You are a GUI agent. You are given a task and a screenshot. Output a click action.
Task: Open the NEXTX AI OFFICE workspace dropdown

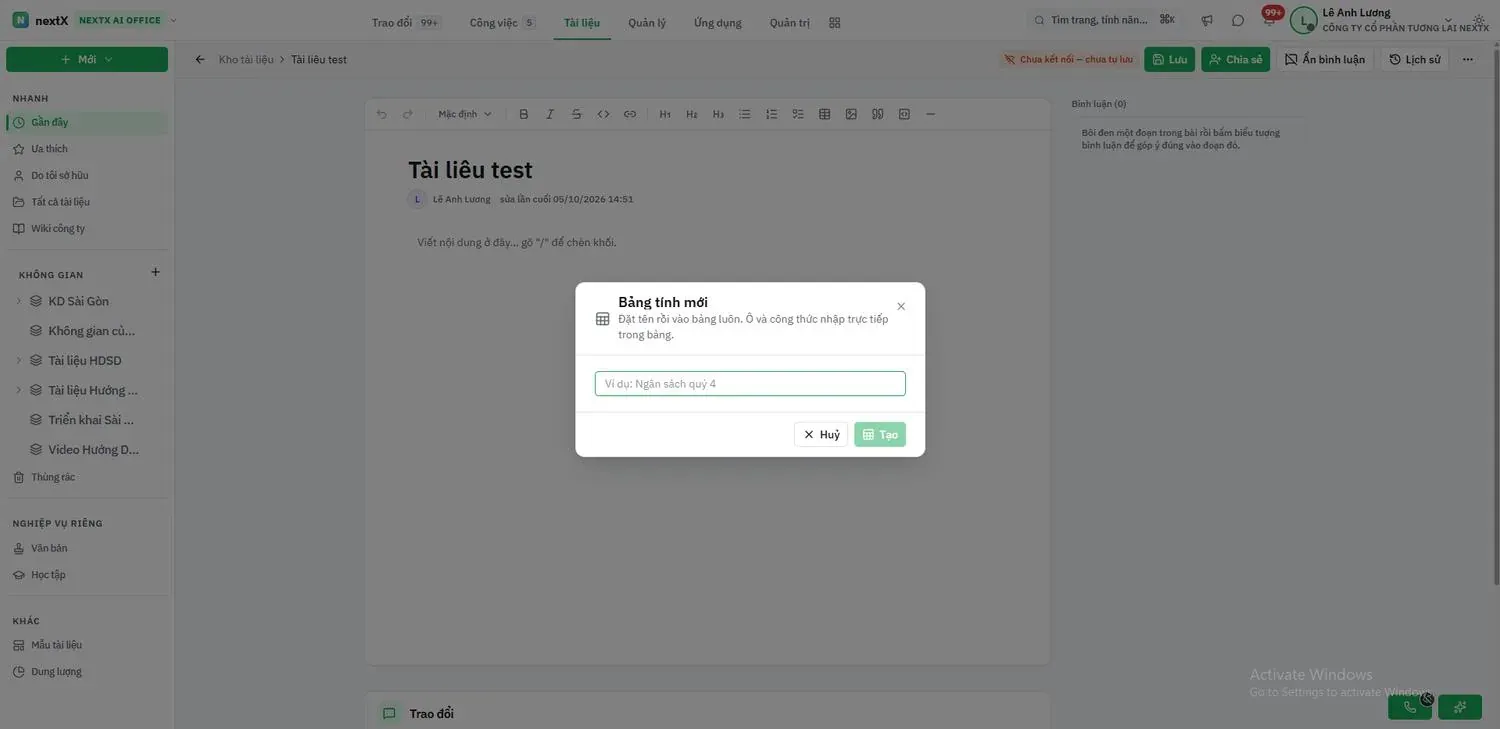tap(128, 20)
